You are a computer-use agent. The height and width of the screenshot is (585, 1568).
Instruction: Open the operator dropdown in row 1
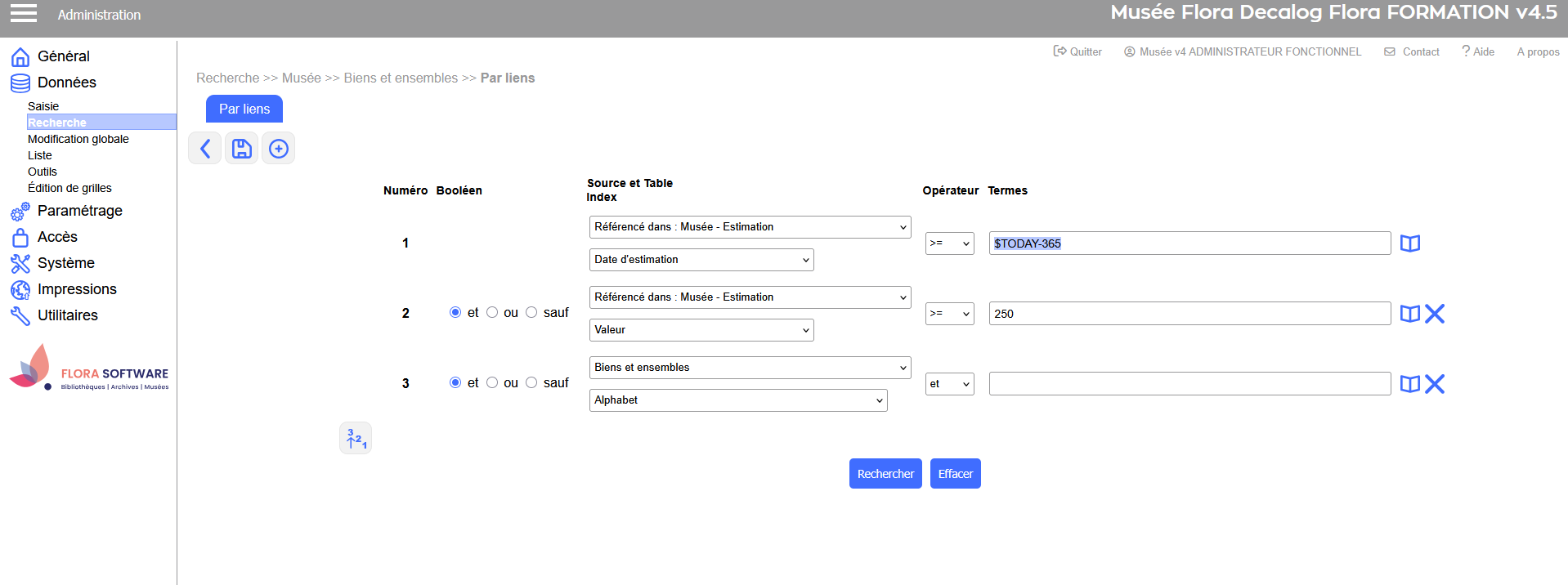[x=949, y=243]
